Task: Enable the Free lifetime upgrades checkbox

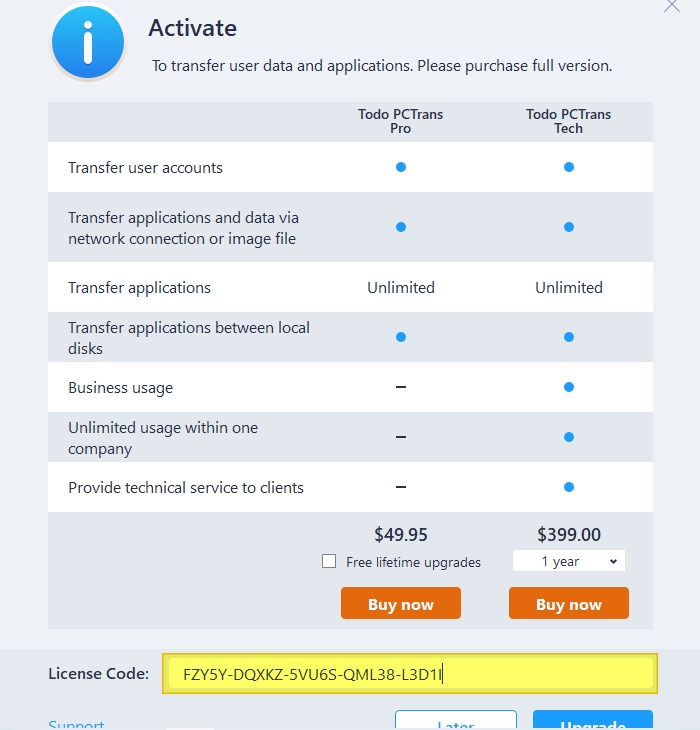Action: (329, 561)
